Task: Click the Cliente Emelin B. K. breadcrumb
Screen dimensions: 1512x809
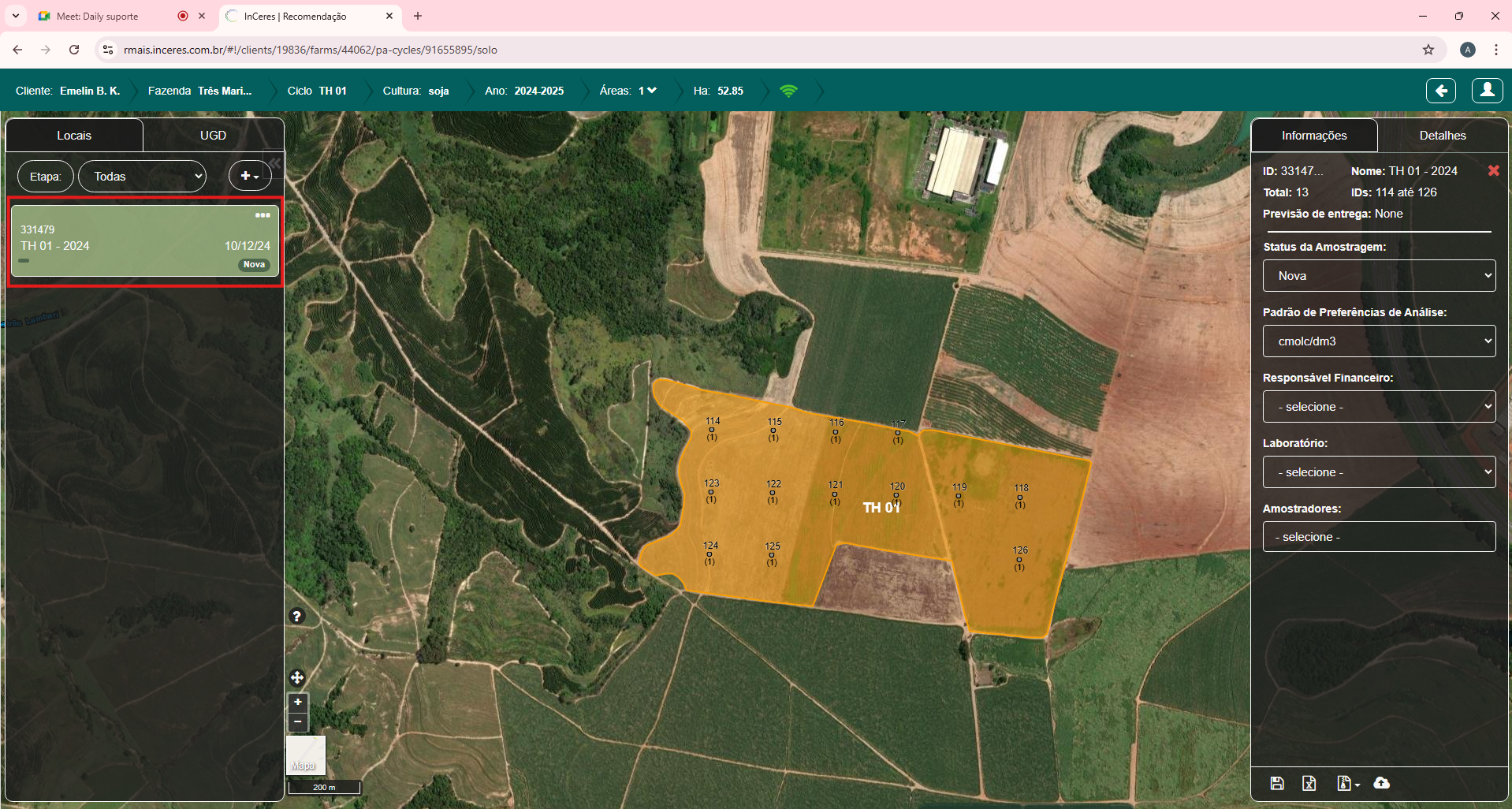Action: [68, 91]
